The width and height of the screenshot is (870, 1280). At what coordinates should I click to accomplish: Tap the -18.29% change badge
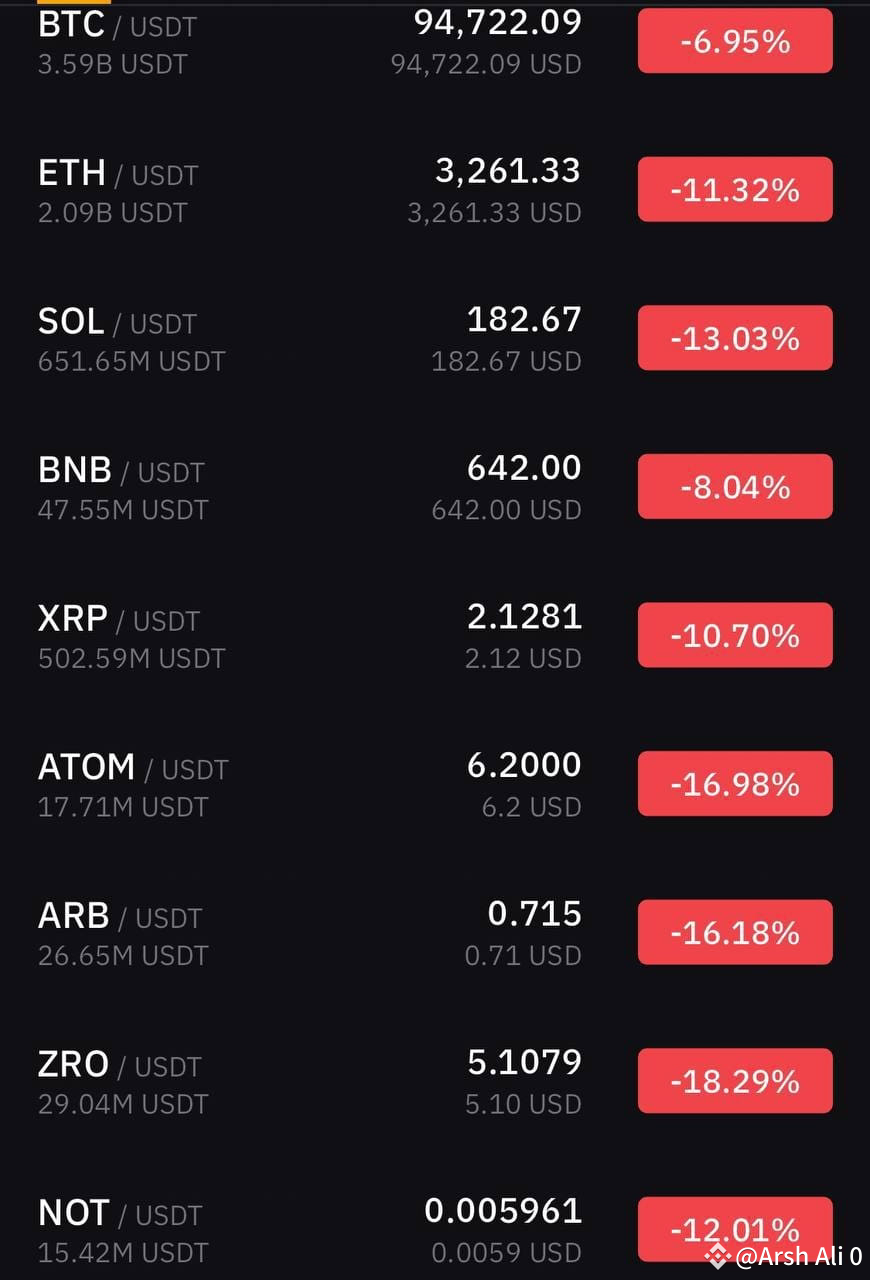pyautogui.click(x=735, y=1081)
